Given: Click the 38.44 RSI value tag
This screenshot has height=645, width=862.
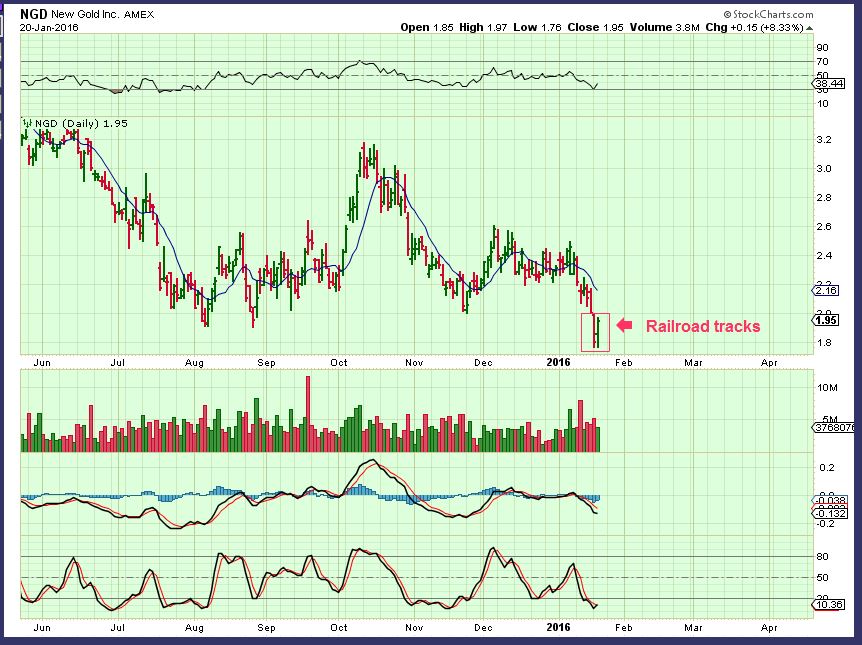Looking at the screenshot, I should tap(827, 86).
